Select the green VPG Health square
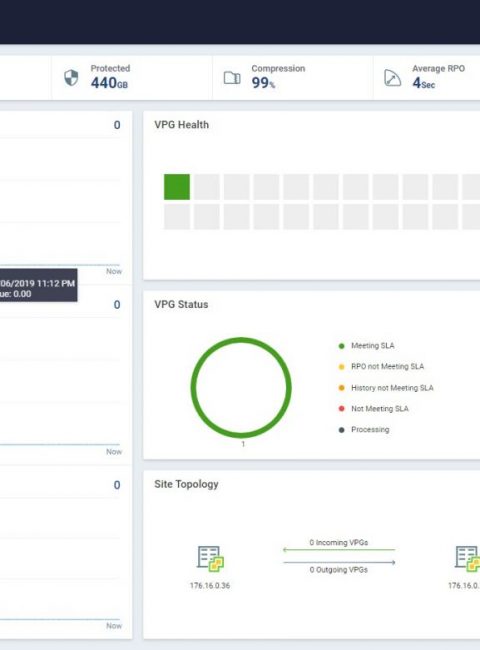Screen dimensions: 480x650 click(177, 187)
